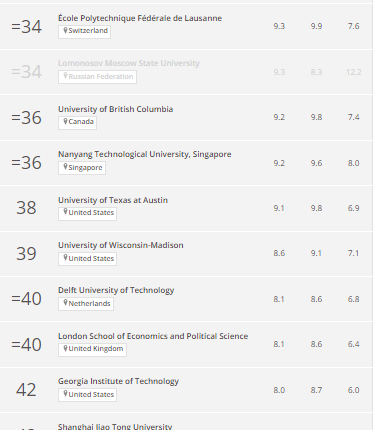Open University of Wisconsin-Madison entry
Viewport: 374px width, 430px height.
121,245
